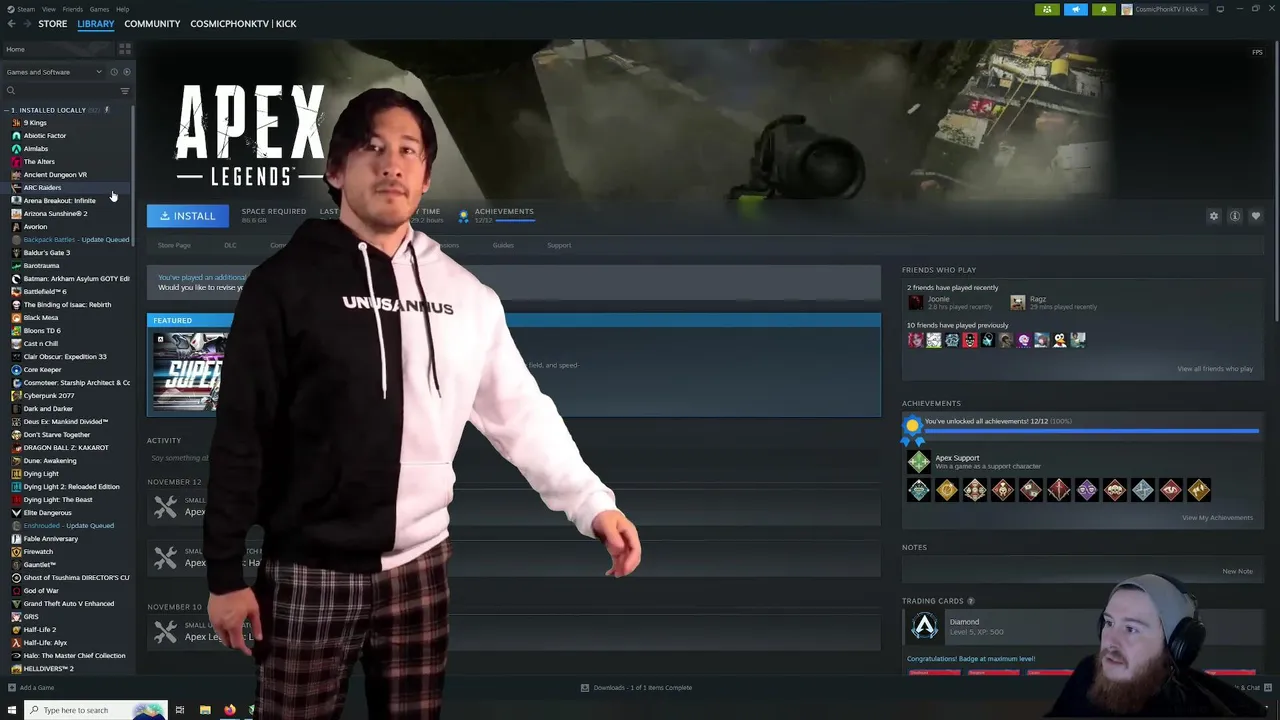Viewport: 1280px width, 720px height.
Task: Open the Games menu
Action: 100,9
